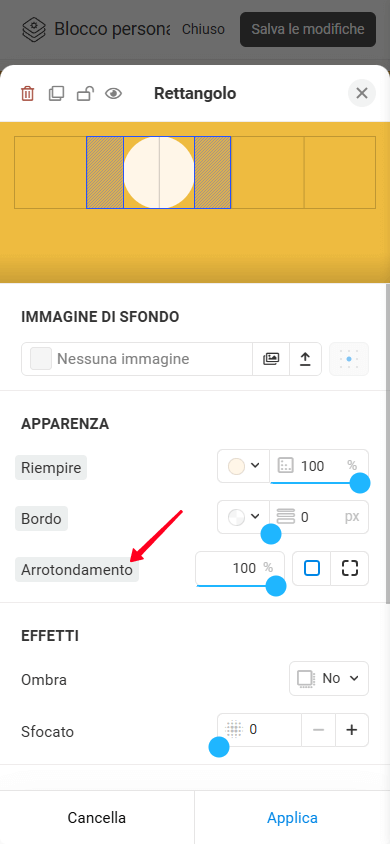
Task: Decrease Sfocato blur with minus button
Action: point(318,730)
